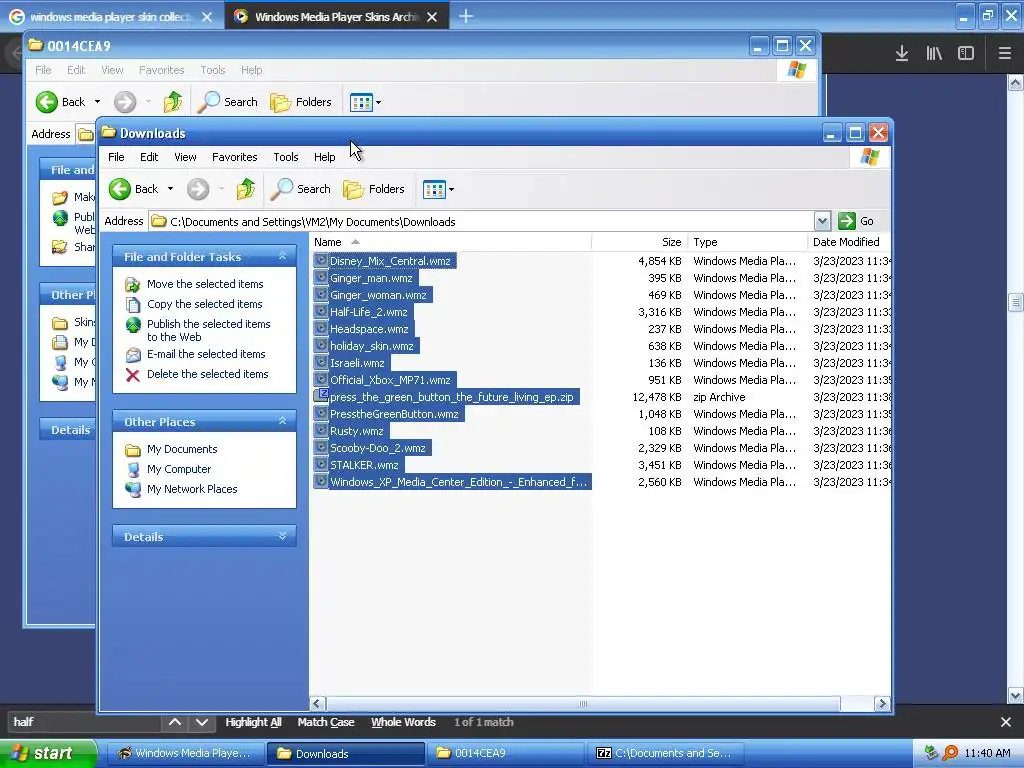Open the Help menu in Downloads
Screen dimensions: 1024x768
tap(325, 157)
